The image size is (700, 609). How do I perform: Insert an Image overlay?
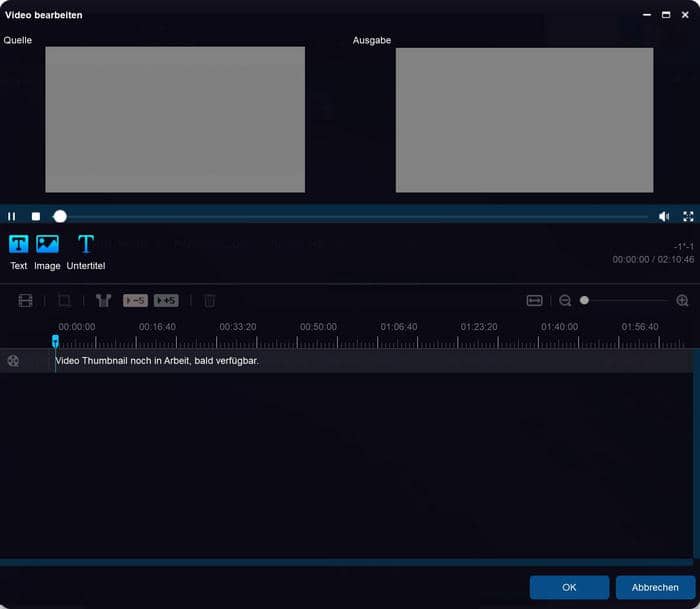coord(47,250)
